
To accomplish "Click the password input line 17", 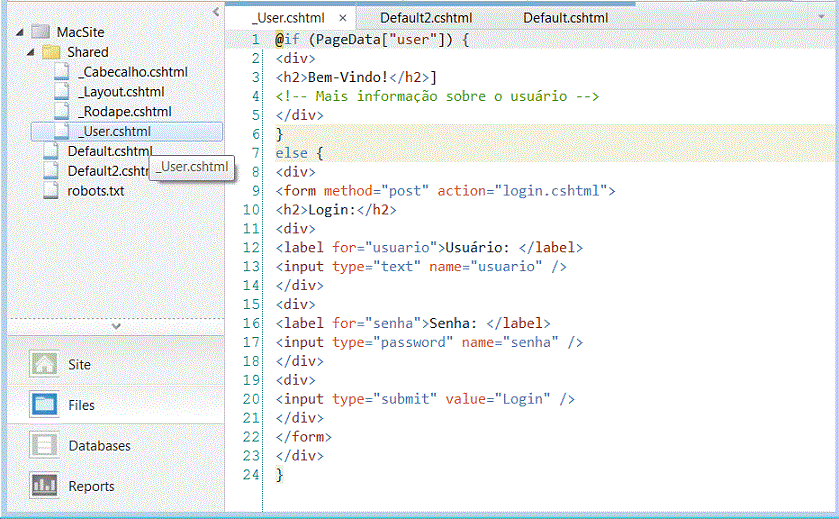I will (x=429, y=342).
